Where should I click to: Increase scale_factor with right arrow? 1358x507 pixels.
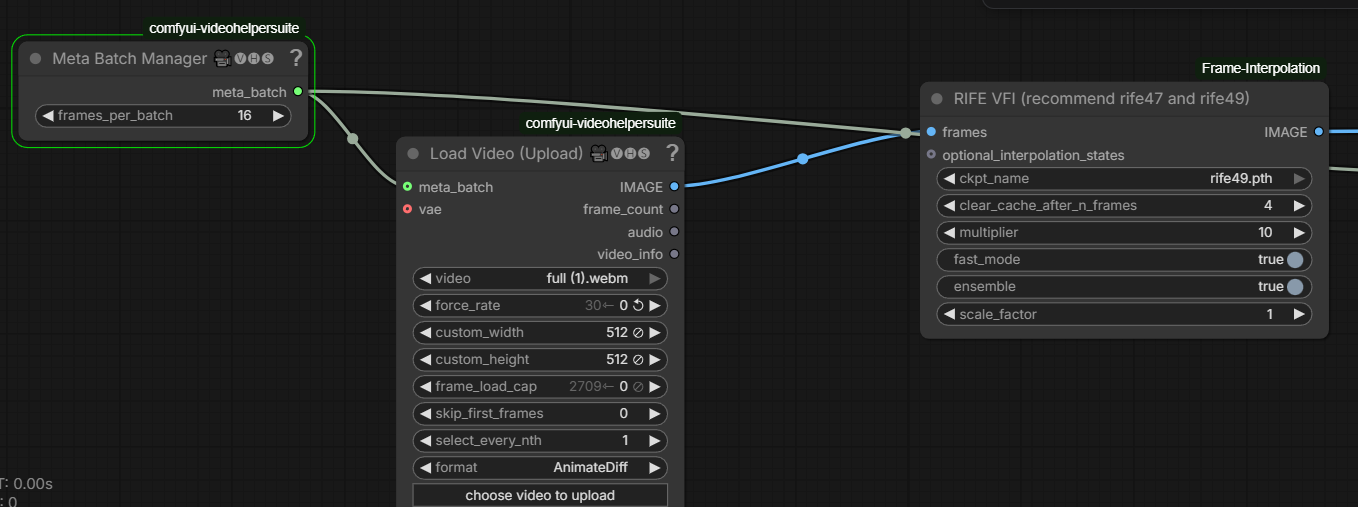[x=1299, y=314]
